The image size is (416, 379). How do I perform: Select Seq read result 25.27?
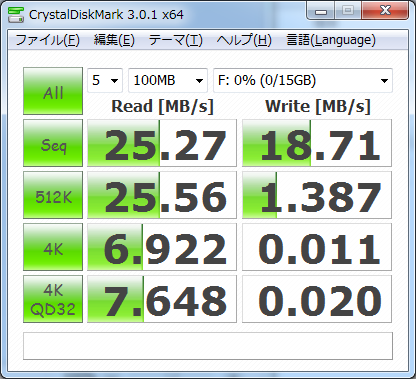162,143
